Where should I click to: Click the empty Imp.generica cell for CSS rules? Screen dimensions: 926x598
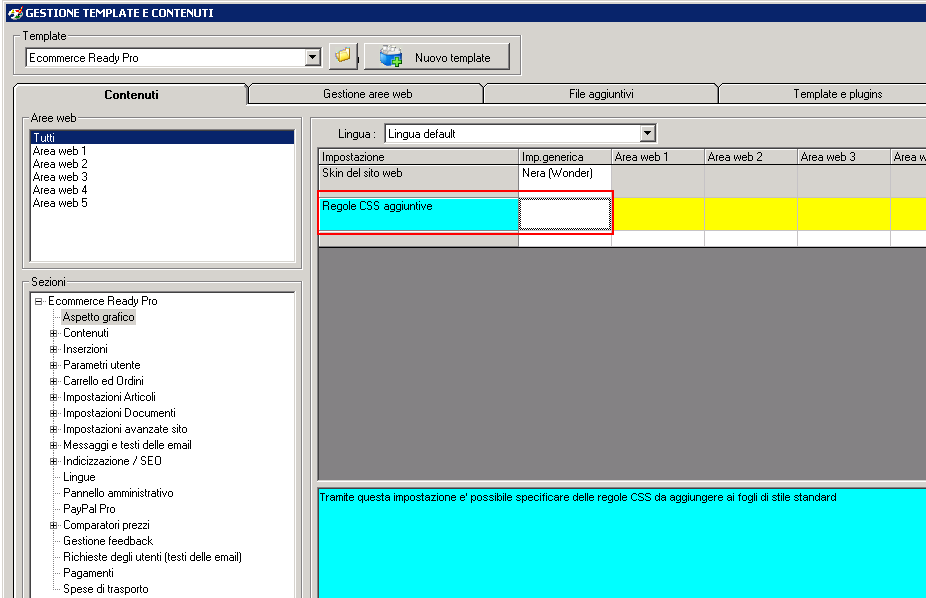(565, 214)
